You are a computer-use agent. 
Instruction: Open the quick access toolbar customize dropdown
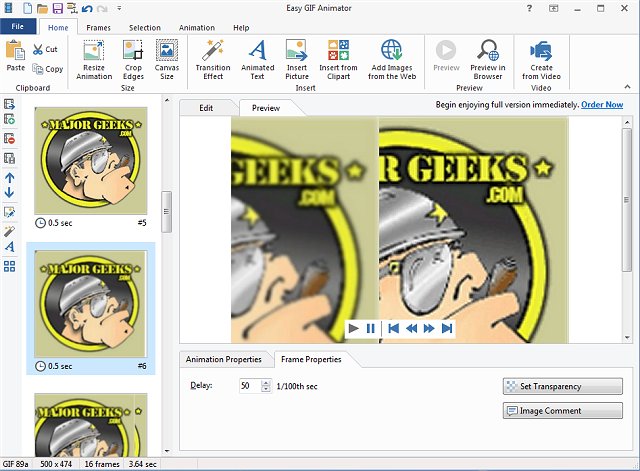tap(119, 8)
